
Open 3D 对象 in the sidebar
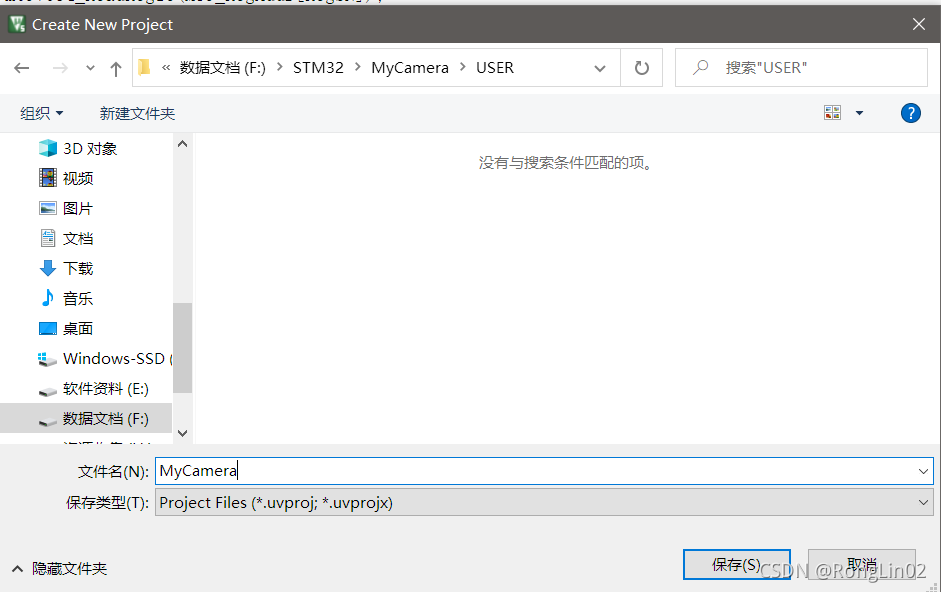tap(90, 148)
